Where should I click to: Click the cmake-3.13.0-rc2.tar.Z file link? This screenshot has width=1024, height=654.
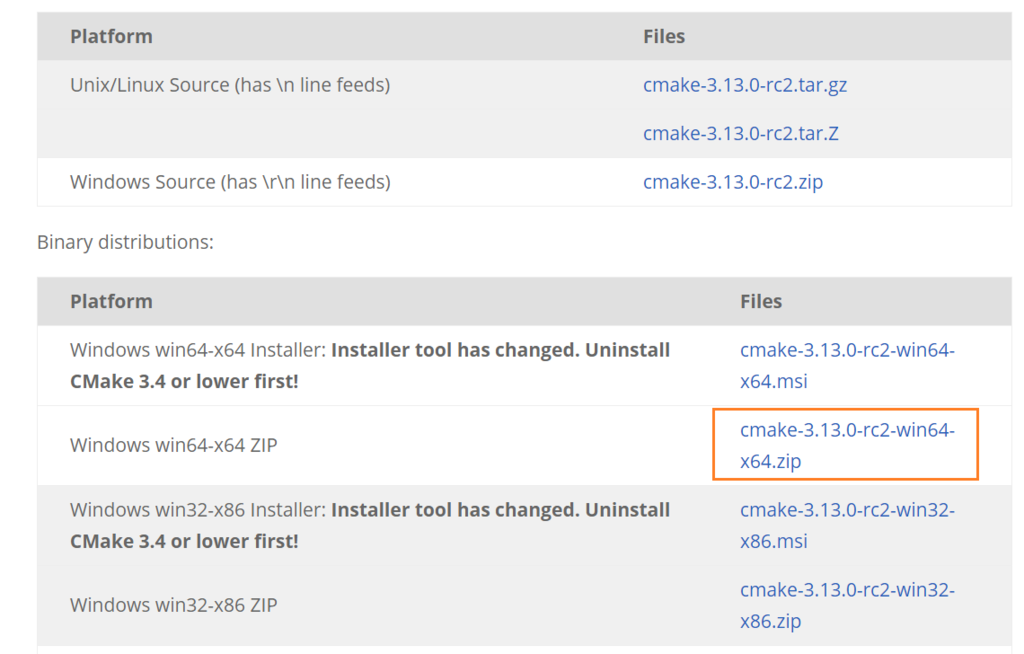[740, 133]
